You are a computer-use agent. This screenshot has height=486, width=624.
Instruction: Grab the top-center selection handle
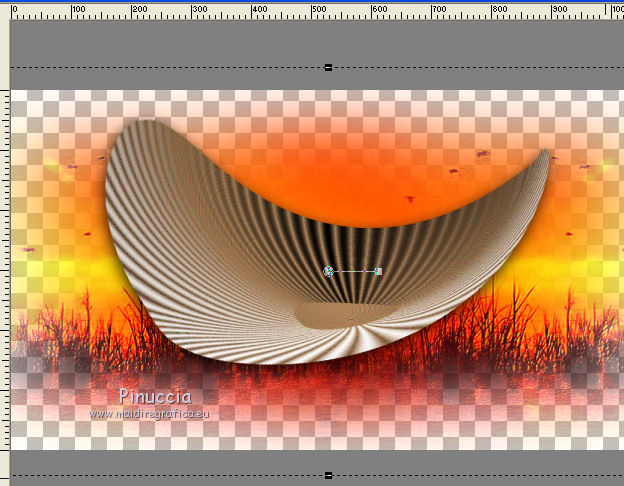[x=328, y=68]
